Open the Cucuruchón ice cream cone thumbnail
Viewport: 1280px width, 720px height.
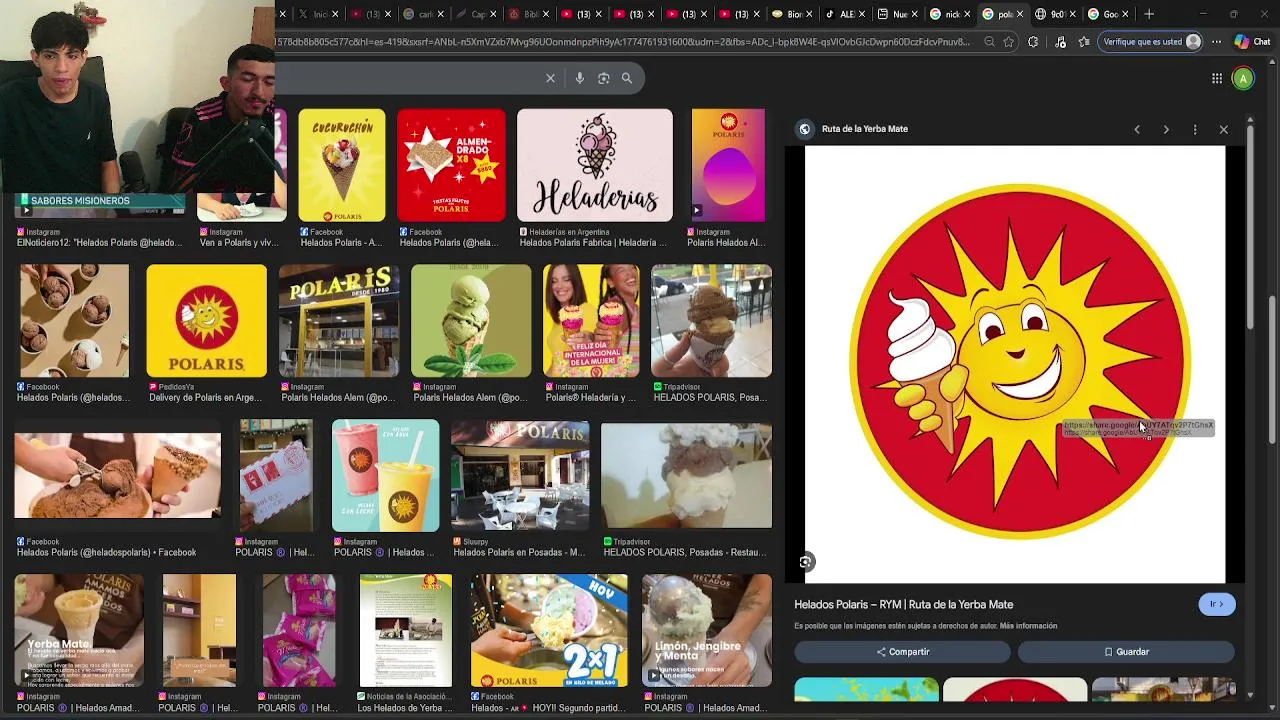[341, 165]
